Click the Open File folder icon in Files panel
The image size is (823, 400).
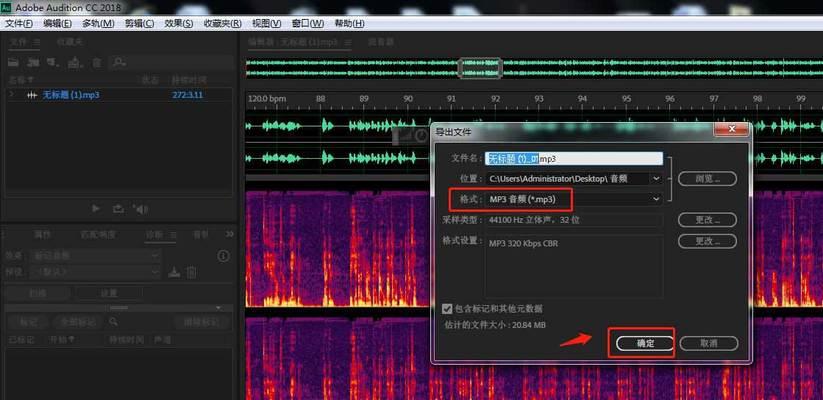pos(14,62)
